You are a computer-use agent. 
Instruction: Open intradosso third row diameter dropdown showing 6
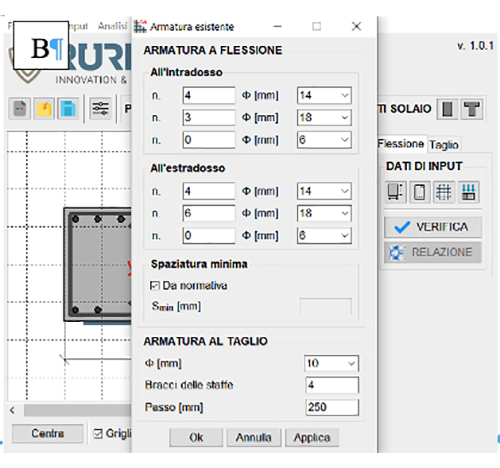click(324, 140)
